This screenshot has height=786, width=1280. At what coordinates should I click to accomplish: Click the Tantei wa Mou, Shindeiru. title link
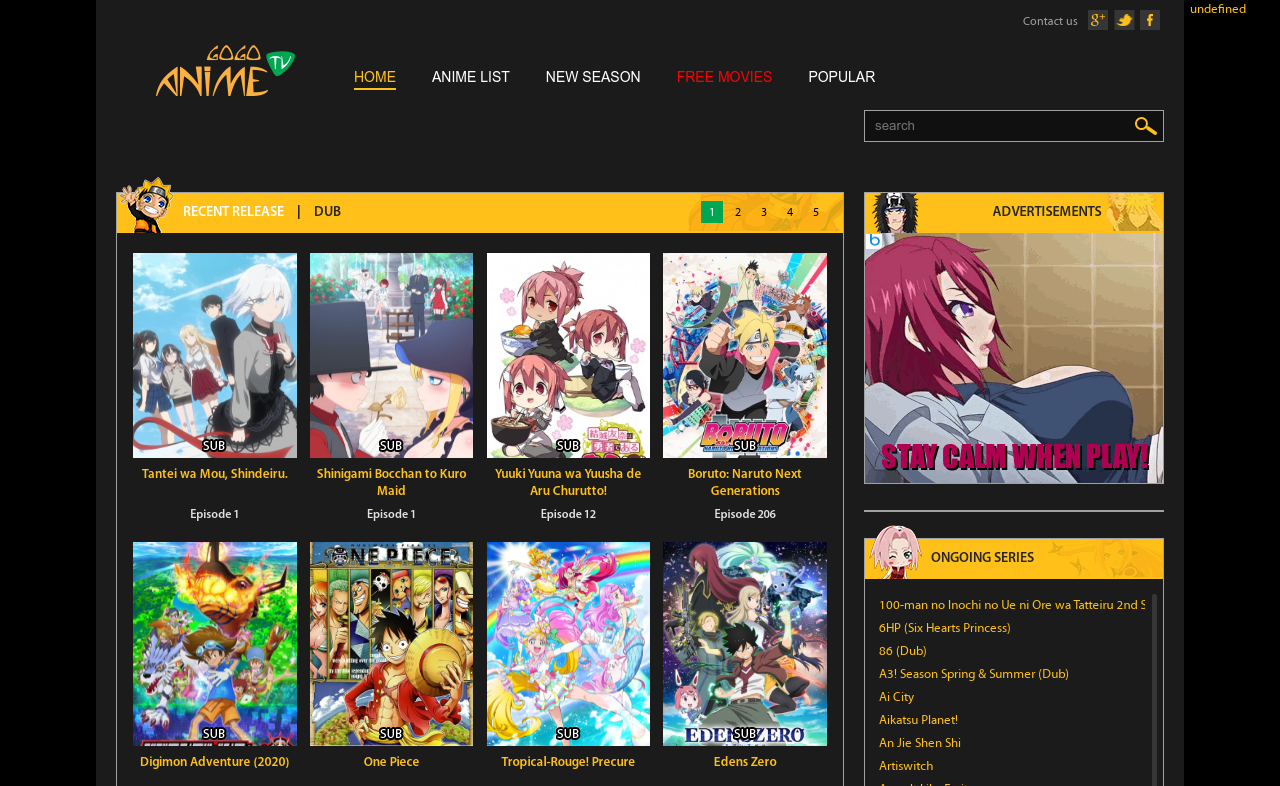point(215,474)
